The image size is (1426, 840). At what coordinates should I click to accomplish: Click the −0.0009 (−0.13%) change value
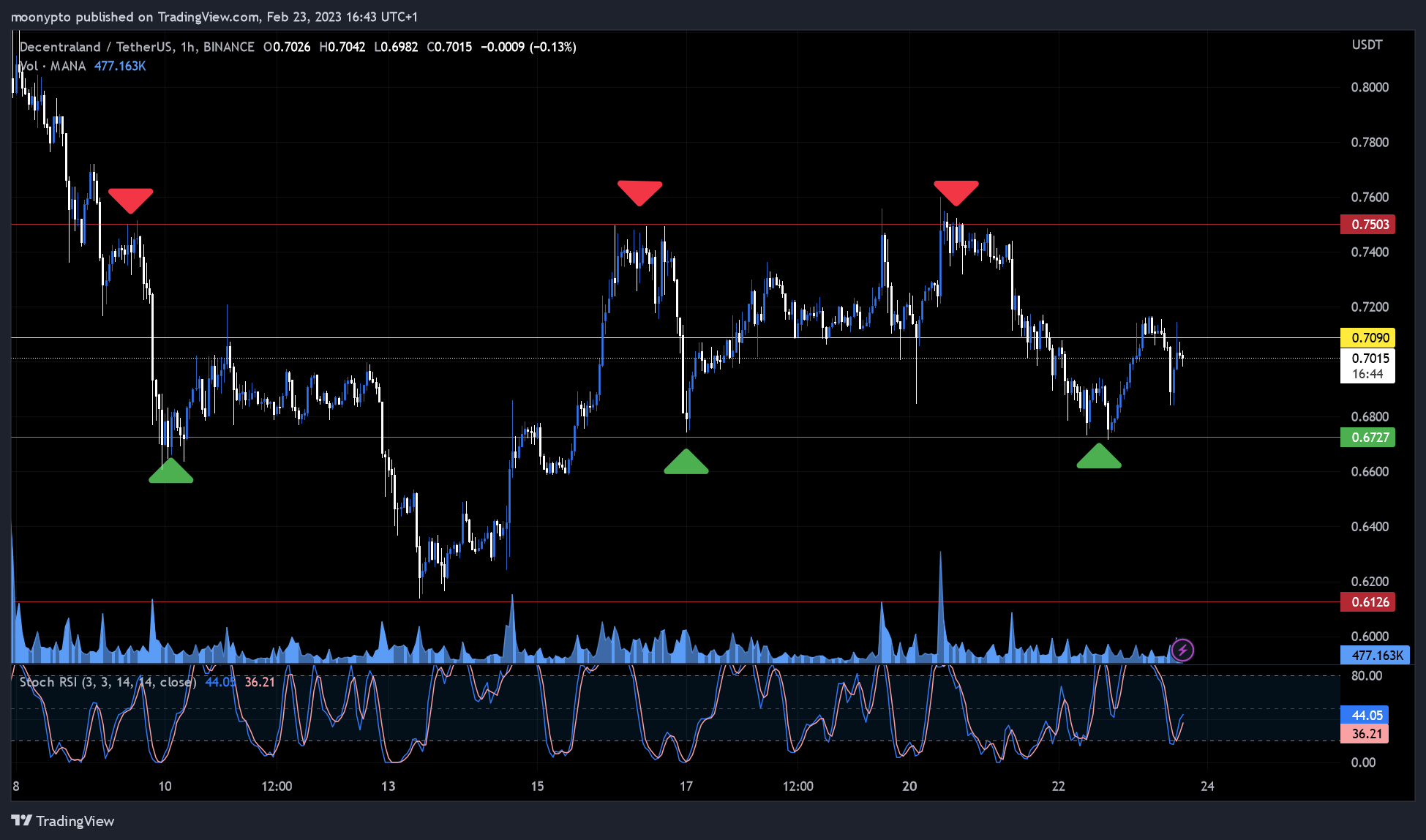coord(528,47)
